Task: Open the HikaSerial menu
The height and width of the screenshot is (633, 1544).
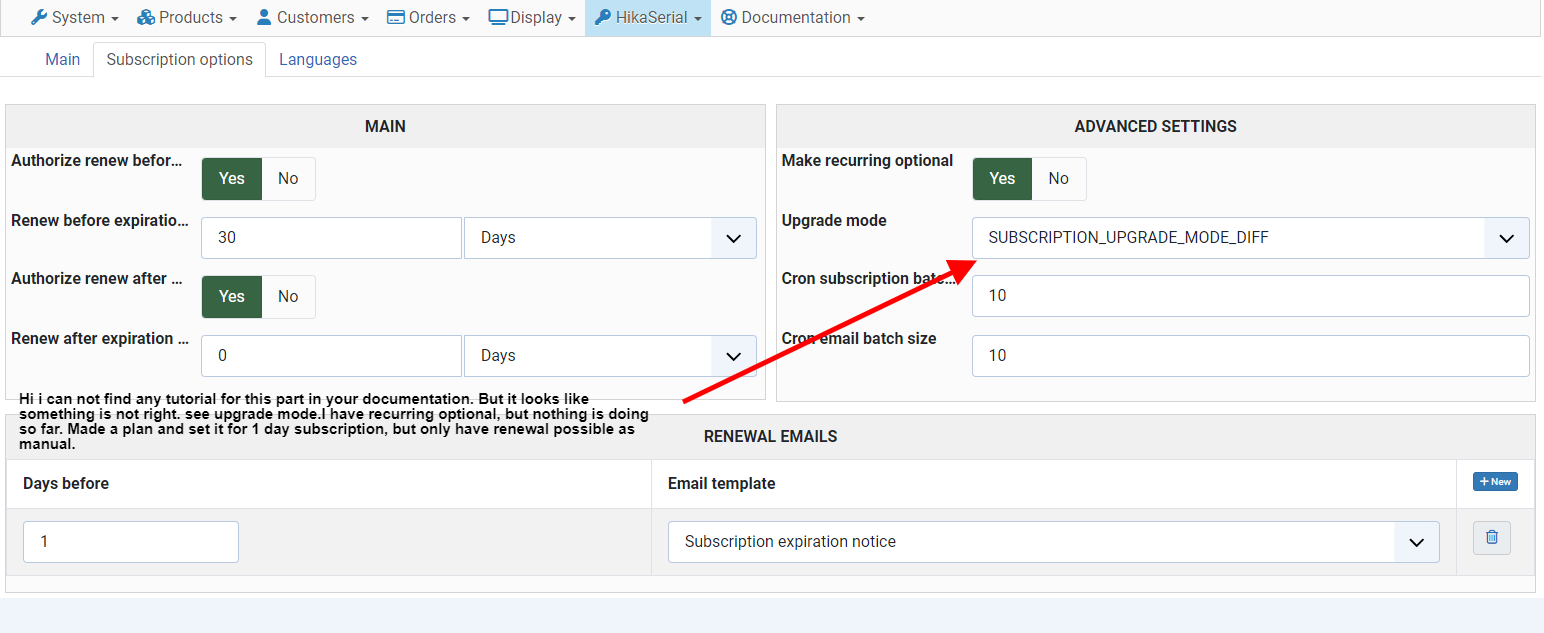Action: click(648, 17)
